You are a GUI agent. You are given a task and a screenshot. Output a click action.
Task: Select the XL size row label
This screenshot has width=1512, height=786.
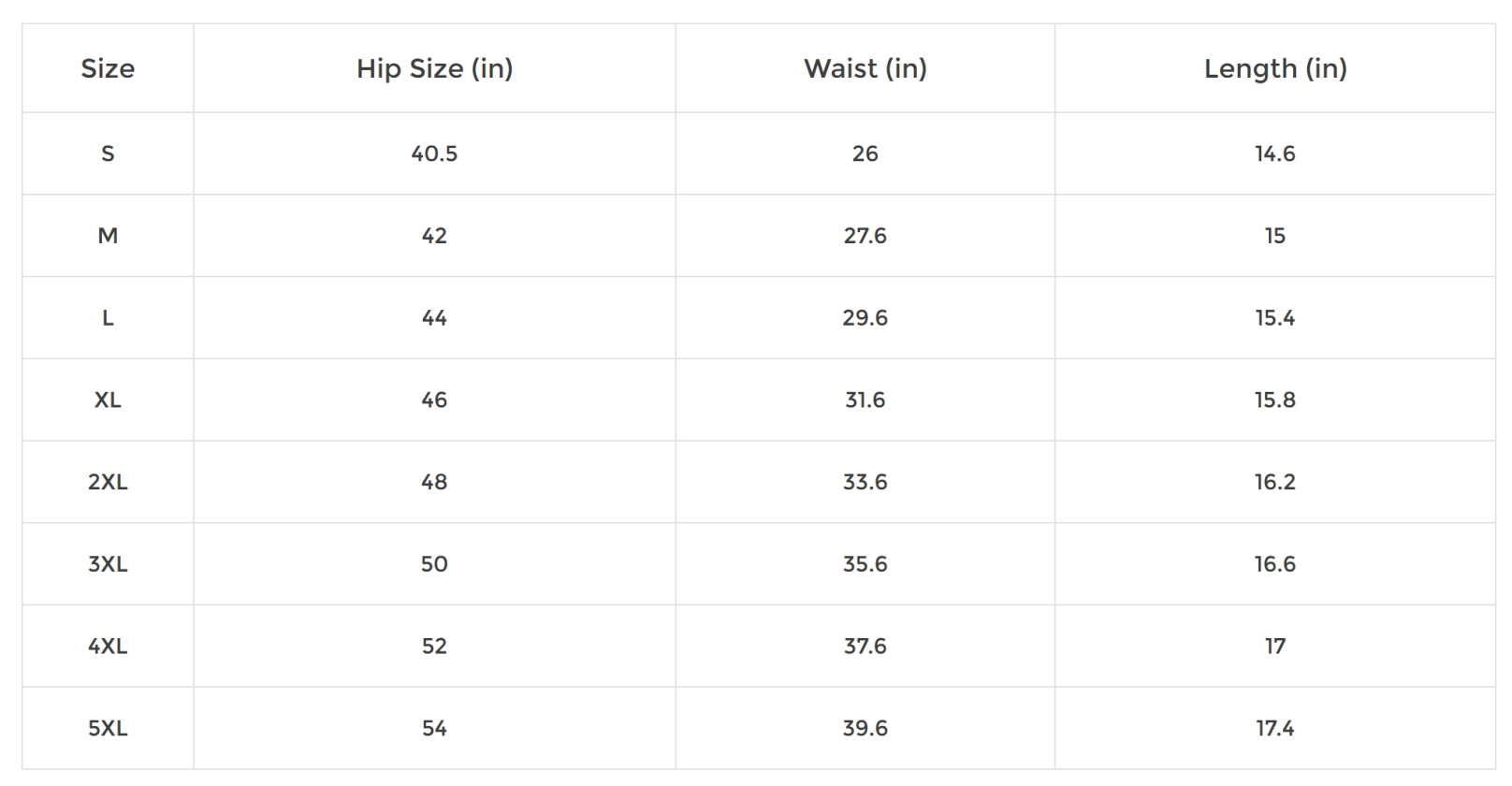[108, 400]
